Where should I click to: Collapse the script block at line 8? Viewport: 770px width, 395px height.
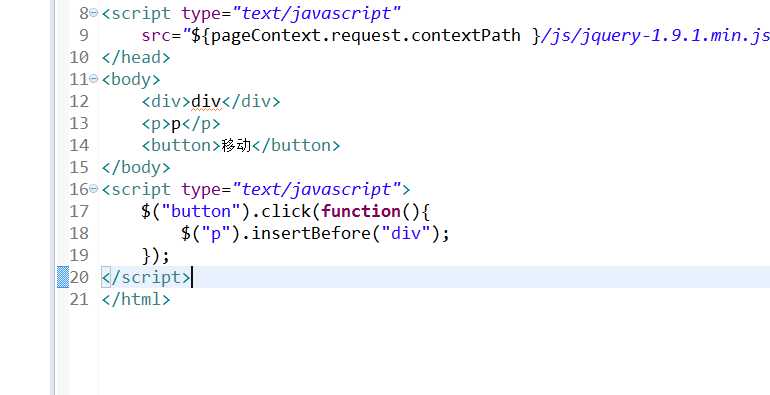94,13
